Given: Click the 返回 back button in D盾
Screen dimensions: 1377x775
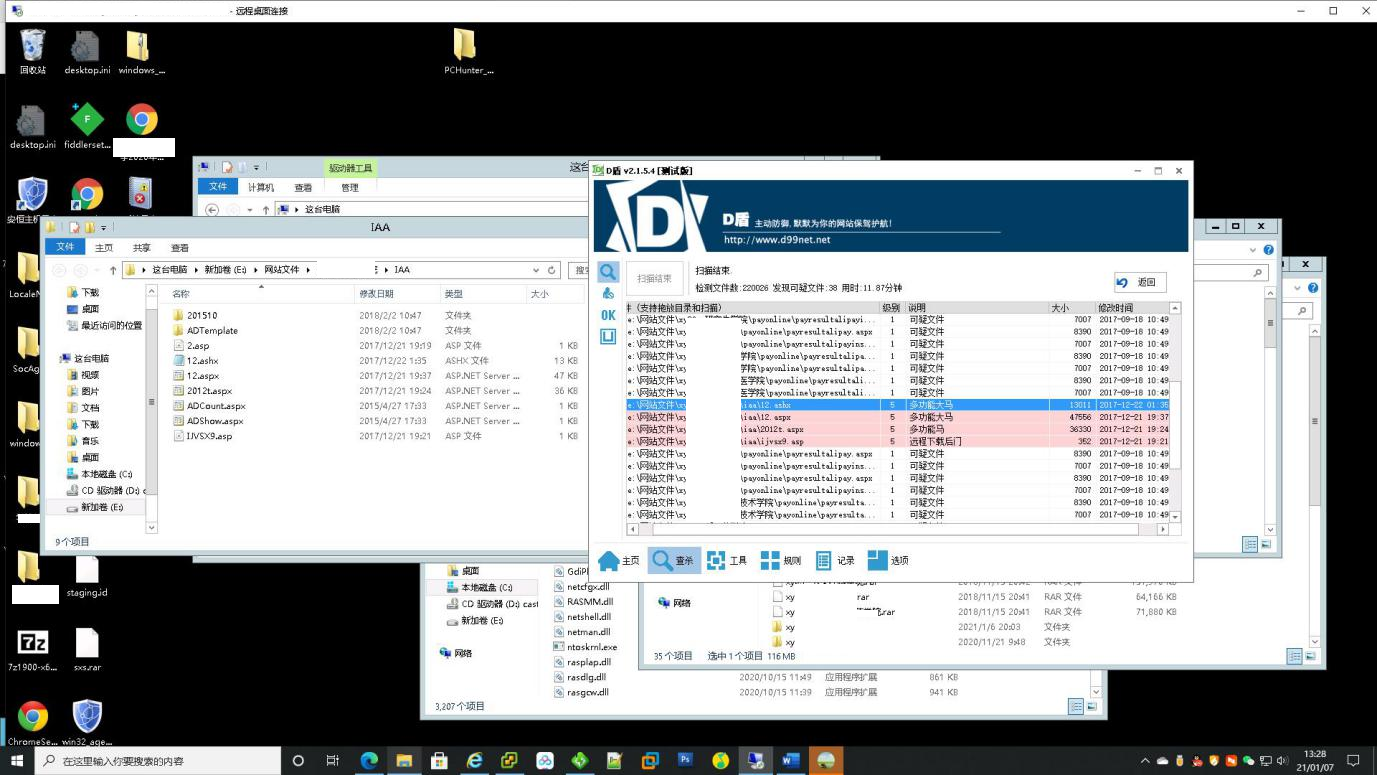Looking at the screenshot, I should pyautogui.click(x=1138, y=283).
